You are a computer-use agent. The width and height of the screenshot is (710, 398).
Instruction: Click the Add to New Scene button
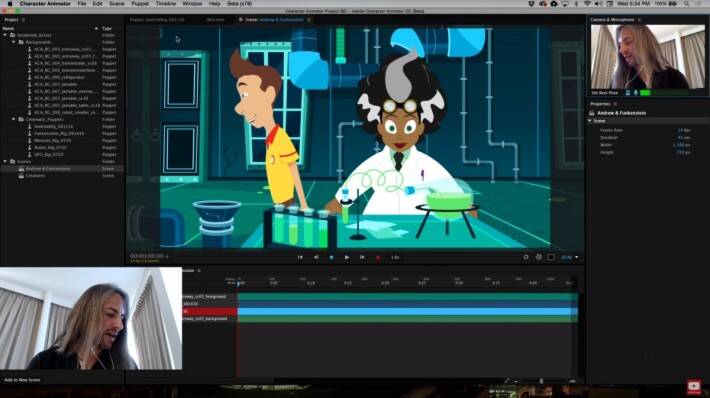pos(22,380)
